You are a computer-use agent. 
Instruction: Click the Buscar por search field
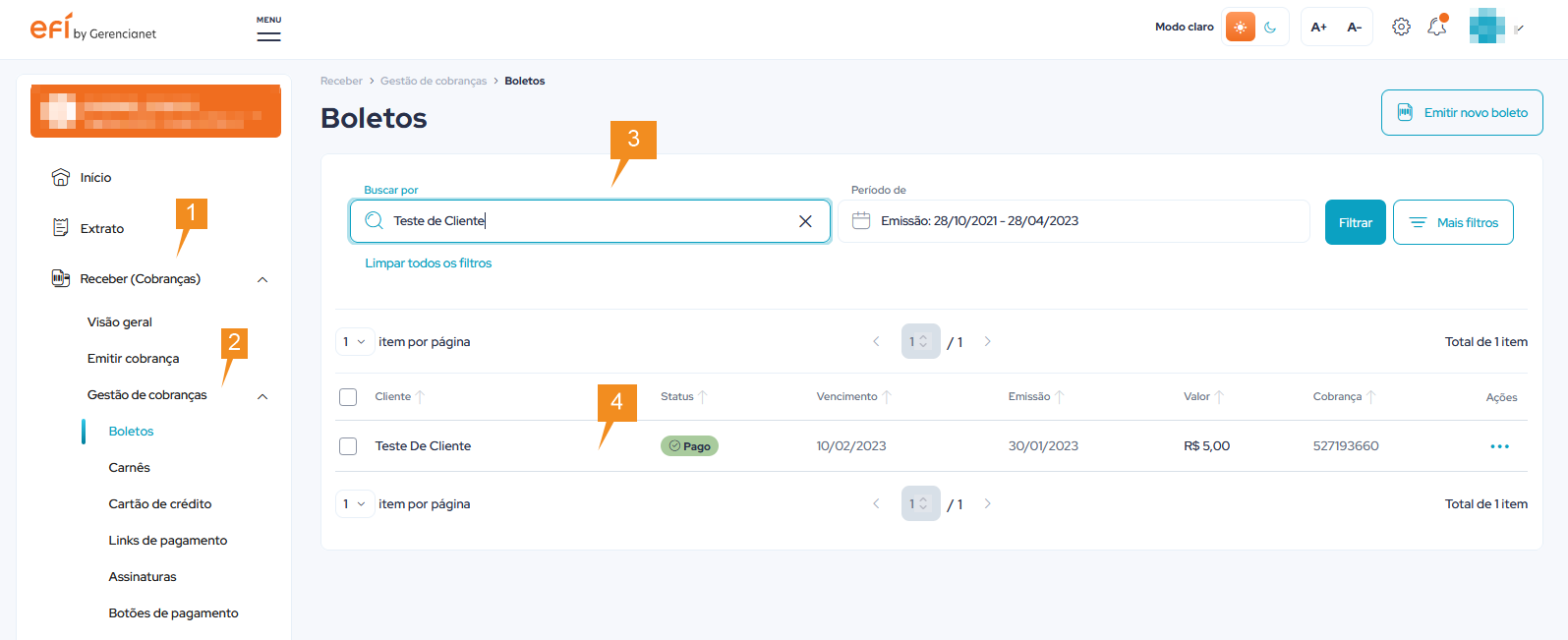(x=590, y=221)
